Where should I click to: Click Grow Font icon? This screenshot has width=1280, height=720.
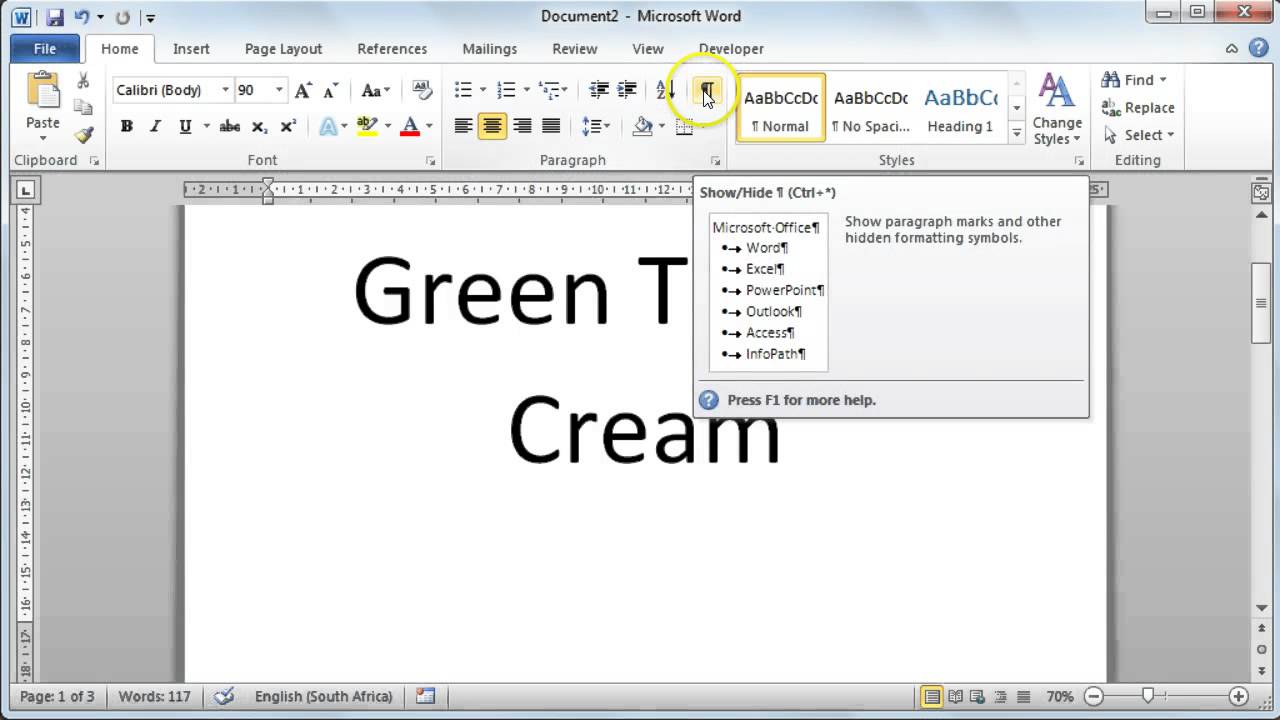point(303,90)
